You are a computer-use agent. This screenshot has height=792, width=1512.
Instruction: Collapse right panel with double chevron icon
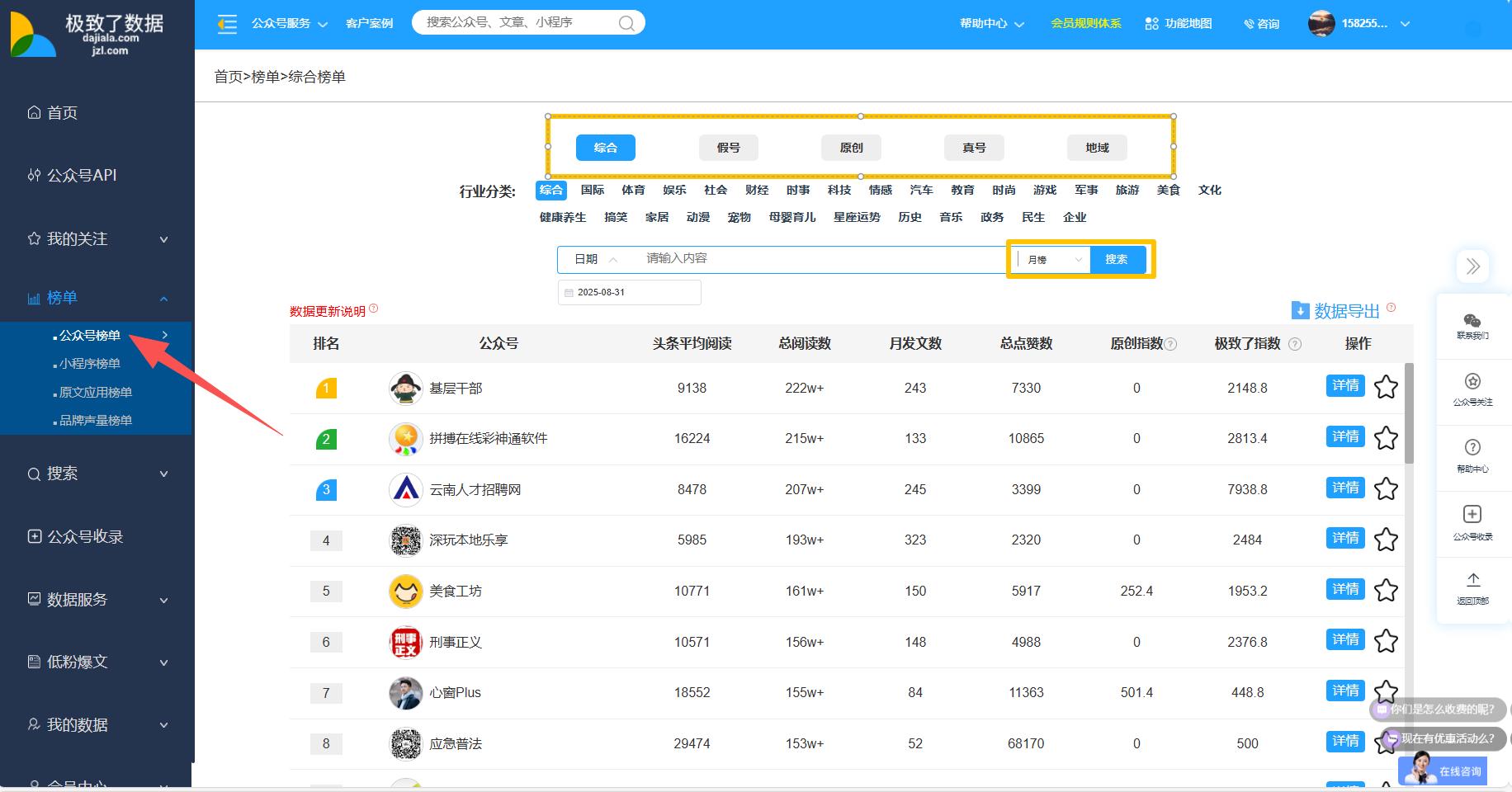point(1473,266)
